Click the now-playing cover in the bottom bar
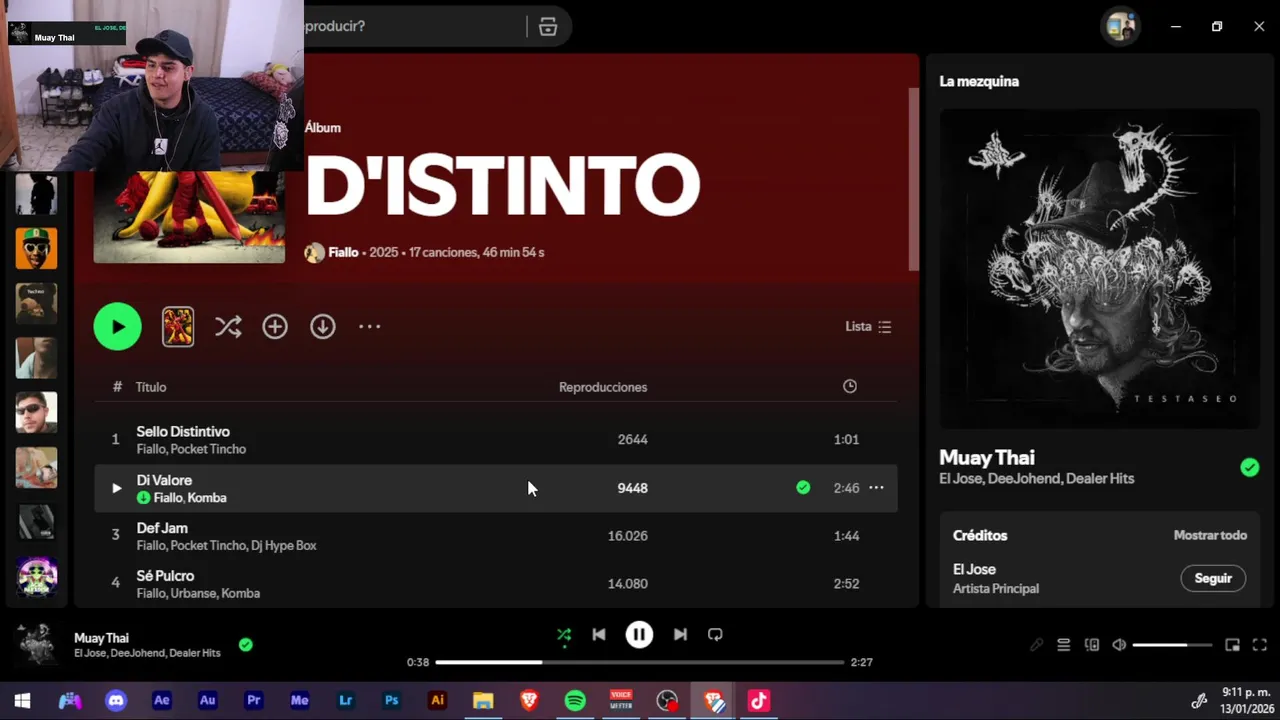 37,644
